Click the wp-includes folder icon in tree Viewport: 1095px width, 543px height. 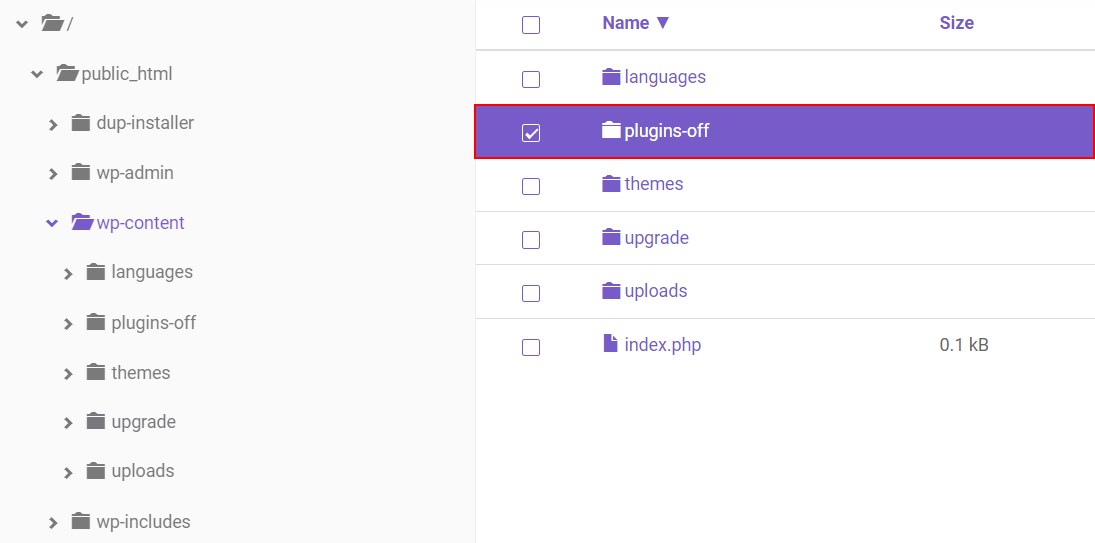point(81,521)
